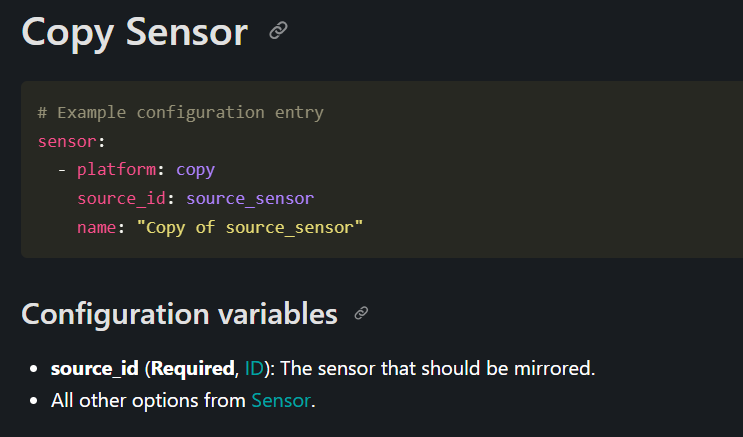
Task: Follow the Sensor link in the options list
Action: coord(281,401)
